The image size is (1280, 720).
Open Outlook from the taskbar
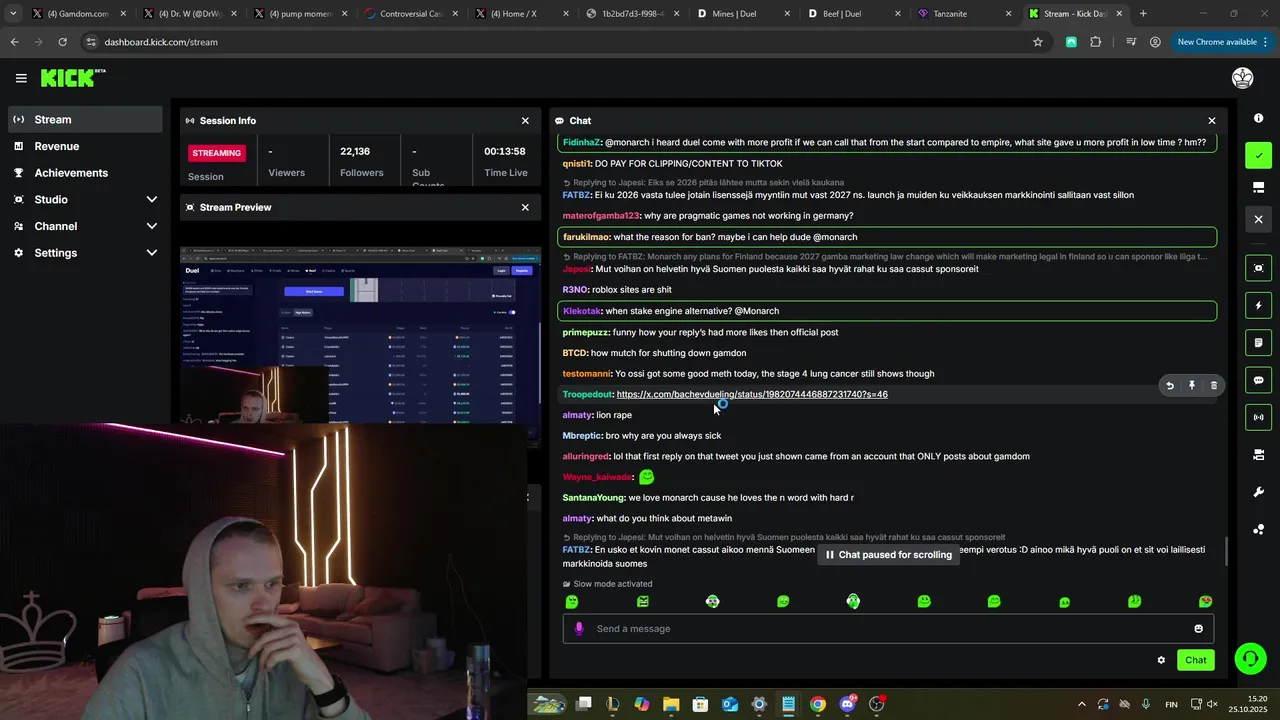click(730, 704)
